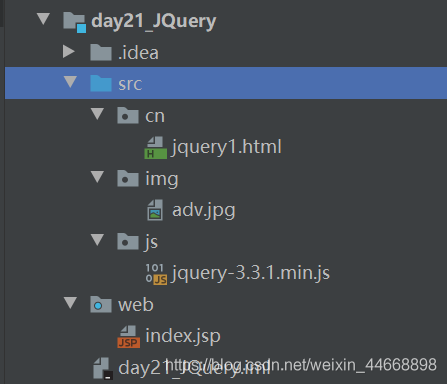
Task: Click the blue src folder icon
Action: pyautogui.click(x=101, y=83)
